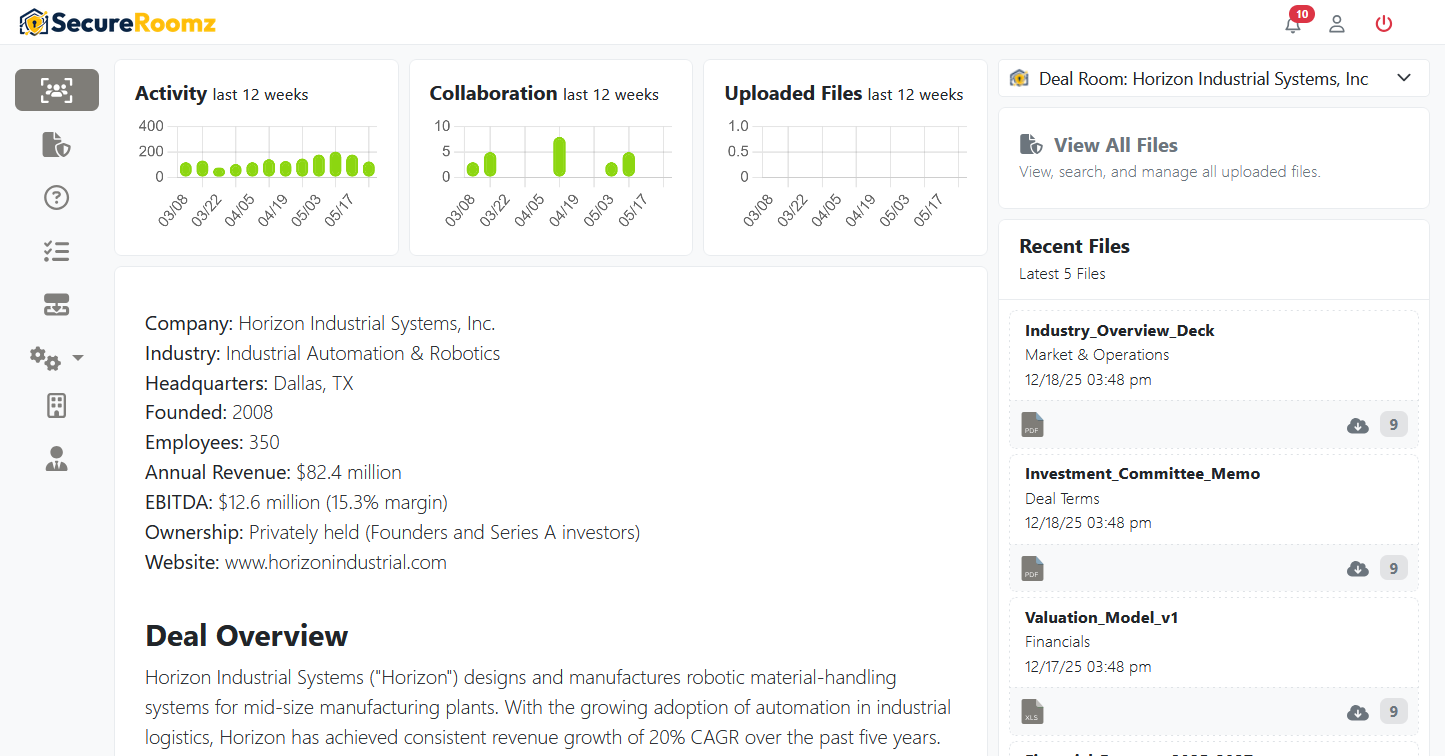Click the Annual Revenue $82.4 million line
1445x756 pixels.
(x=273, y=472)
